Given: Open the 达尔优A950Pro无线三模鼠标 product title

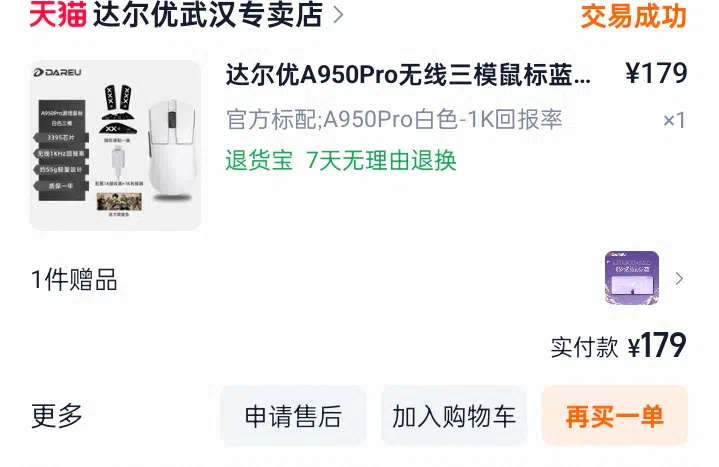Looking at the screenshot, I should pos(408,74).
